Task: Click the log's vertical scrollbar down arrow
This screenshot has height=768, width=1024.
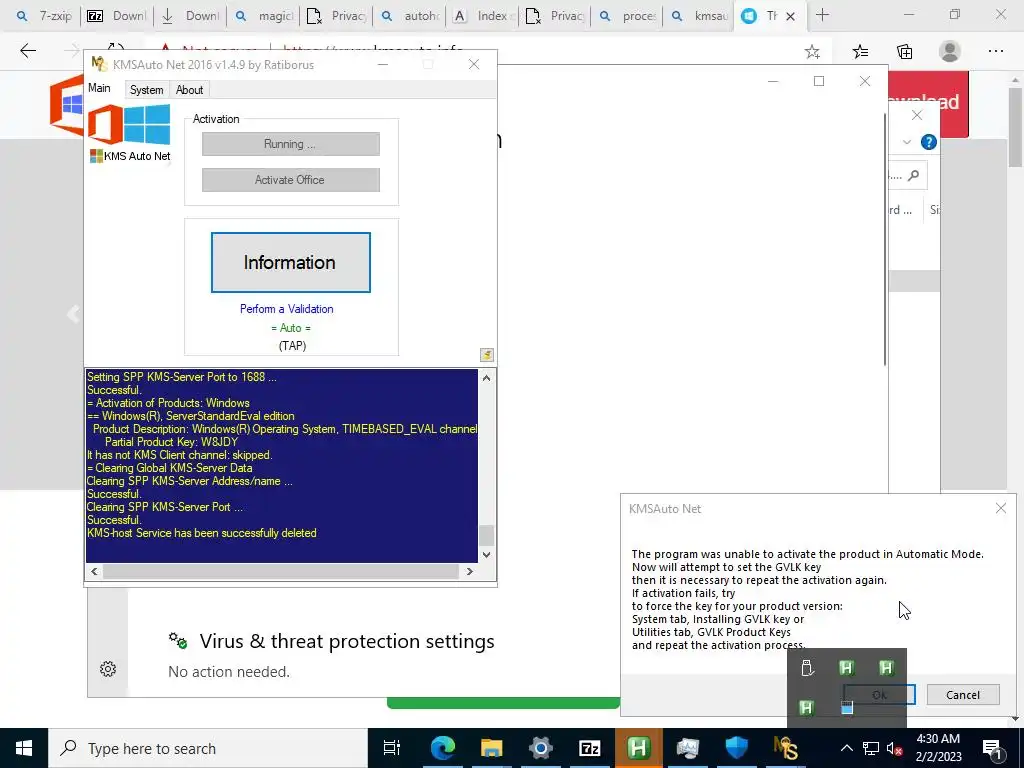Action: (487, 554)
